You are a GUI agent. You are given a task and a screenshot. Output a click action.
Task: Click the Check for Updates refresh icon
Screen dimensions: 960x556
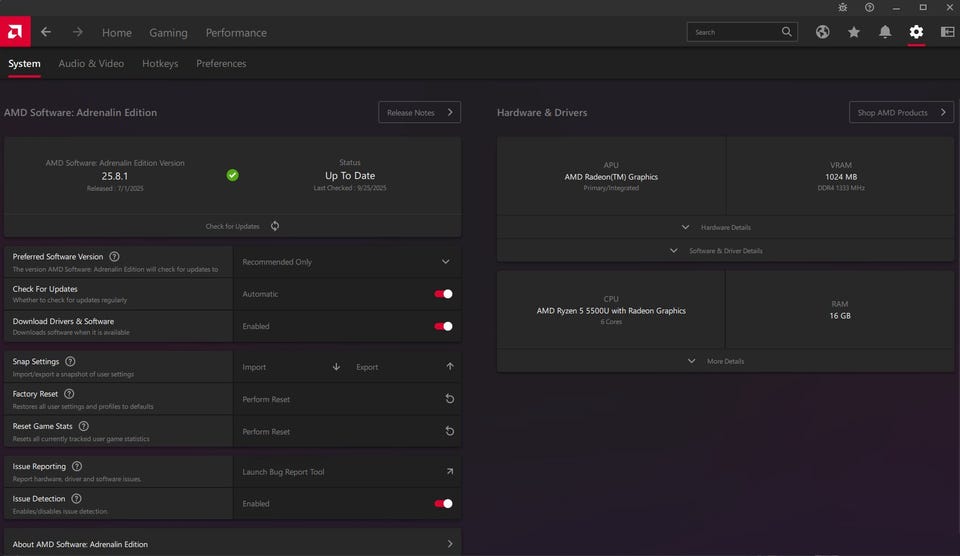[x=275, y=226]
